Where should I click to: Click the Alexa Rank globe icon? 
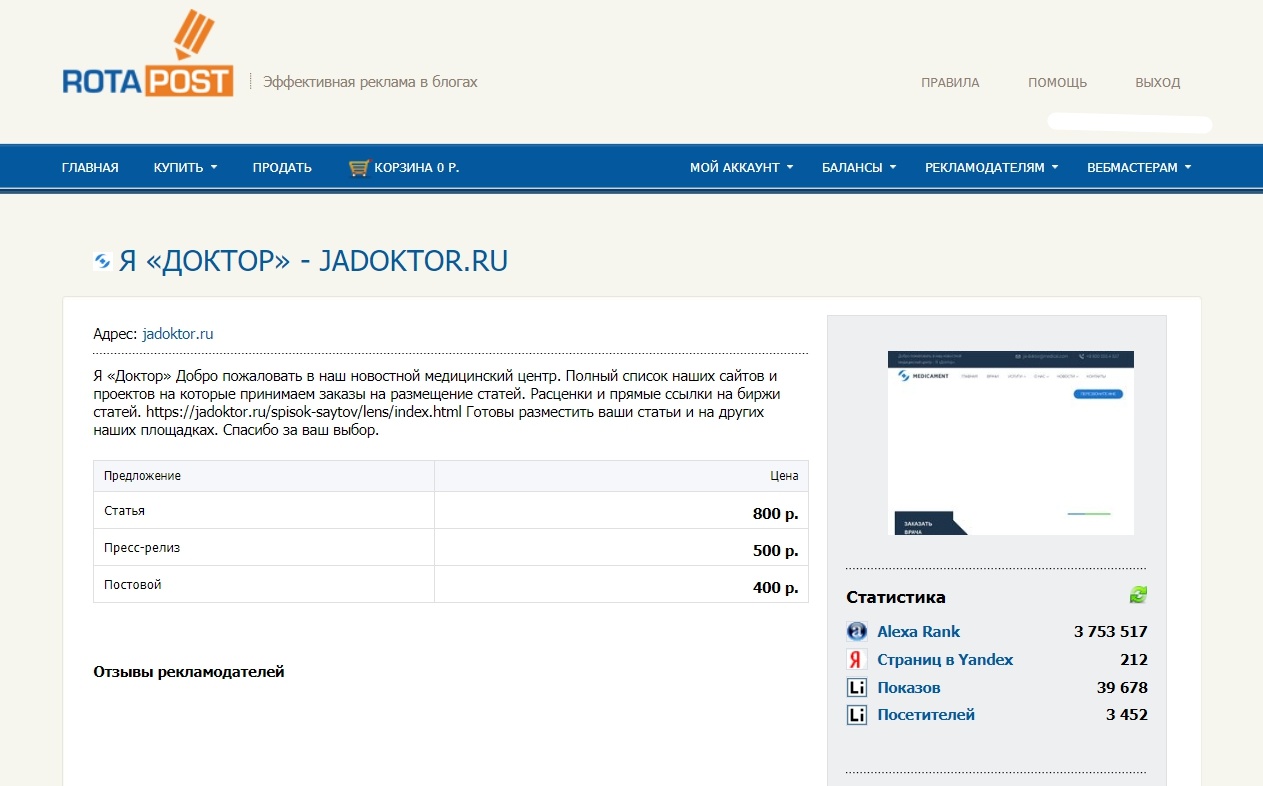coord(856,632)
